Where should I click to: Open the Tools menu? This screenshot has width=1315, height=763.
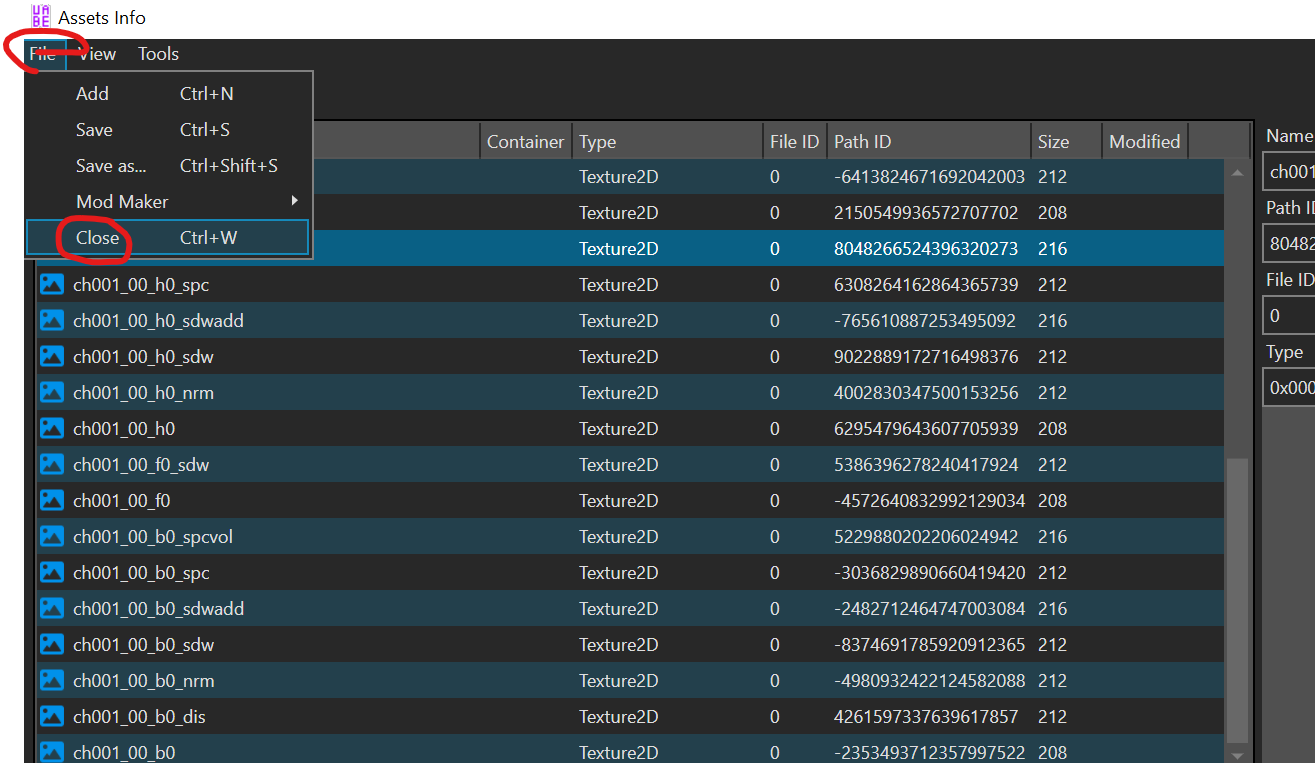tap(158, 54)
